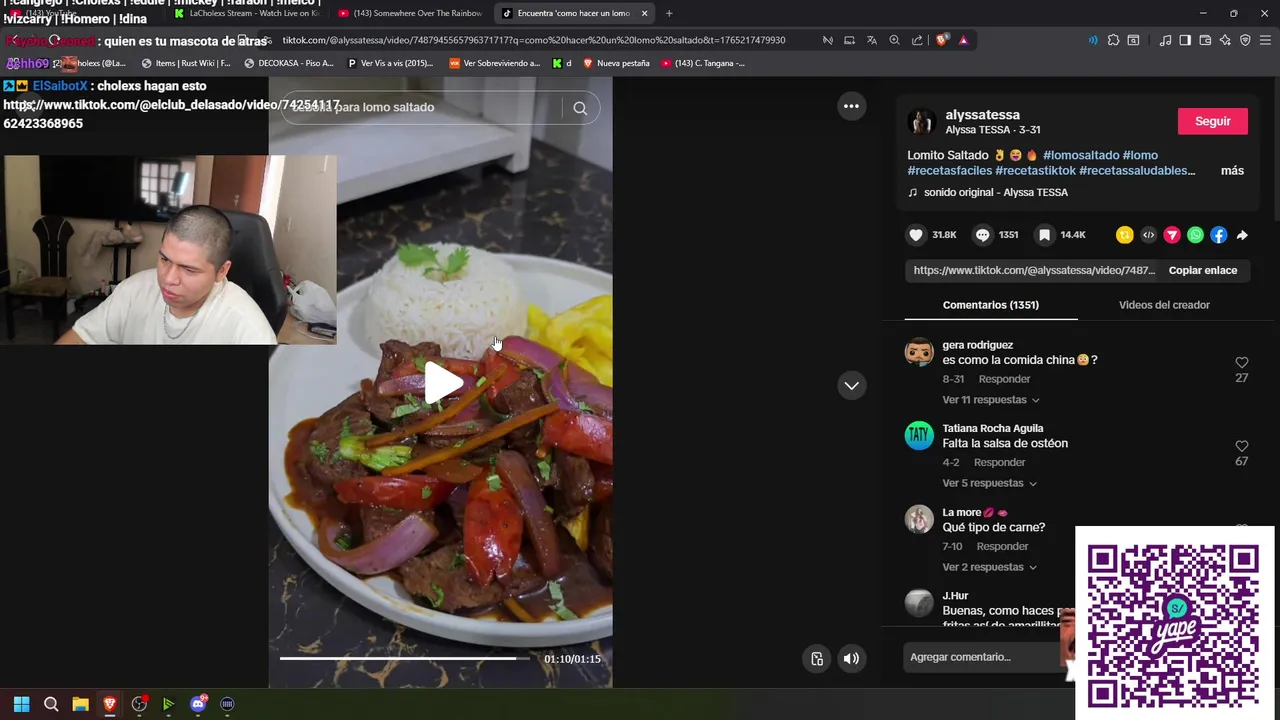The height and width of the screenshot is (720, 1280).
Task: Select the Comentarios (1351) tab
Action: (x=991, y=305)
